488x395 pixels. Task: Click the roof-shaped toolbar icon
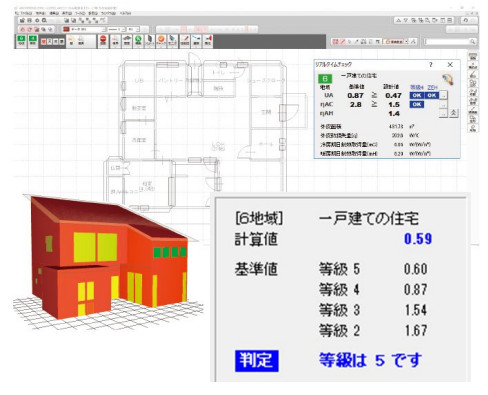click(x=127, y=41)
